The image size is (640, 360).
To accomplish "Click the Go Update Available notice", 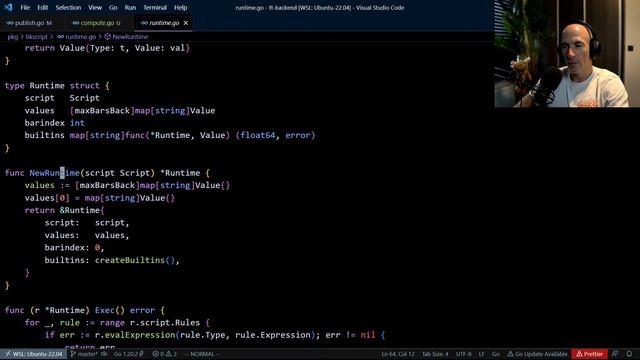I will 537,354.
